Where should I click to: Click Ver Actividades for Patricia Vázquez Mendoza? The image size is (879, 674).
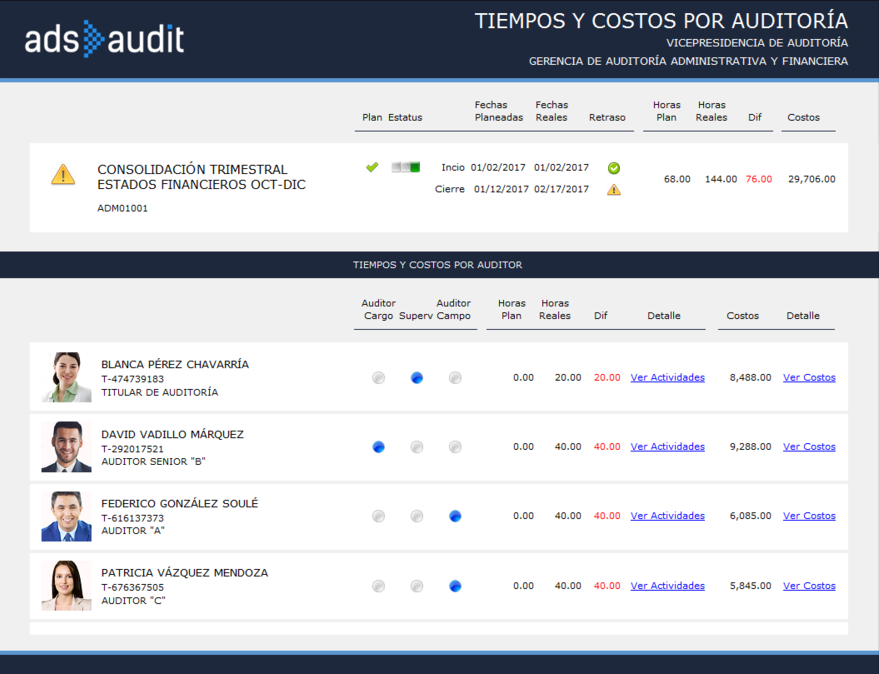point(666,585)
